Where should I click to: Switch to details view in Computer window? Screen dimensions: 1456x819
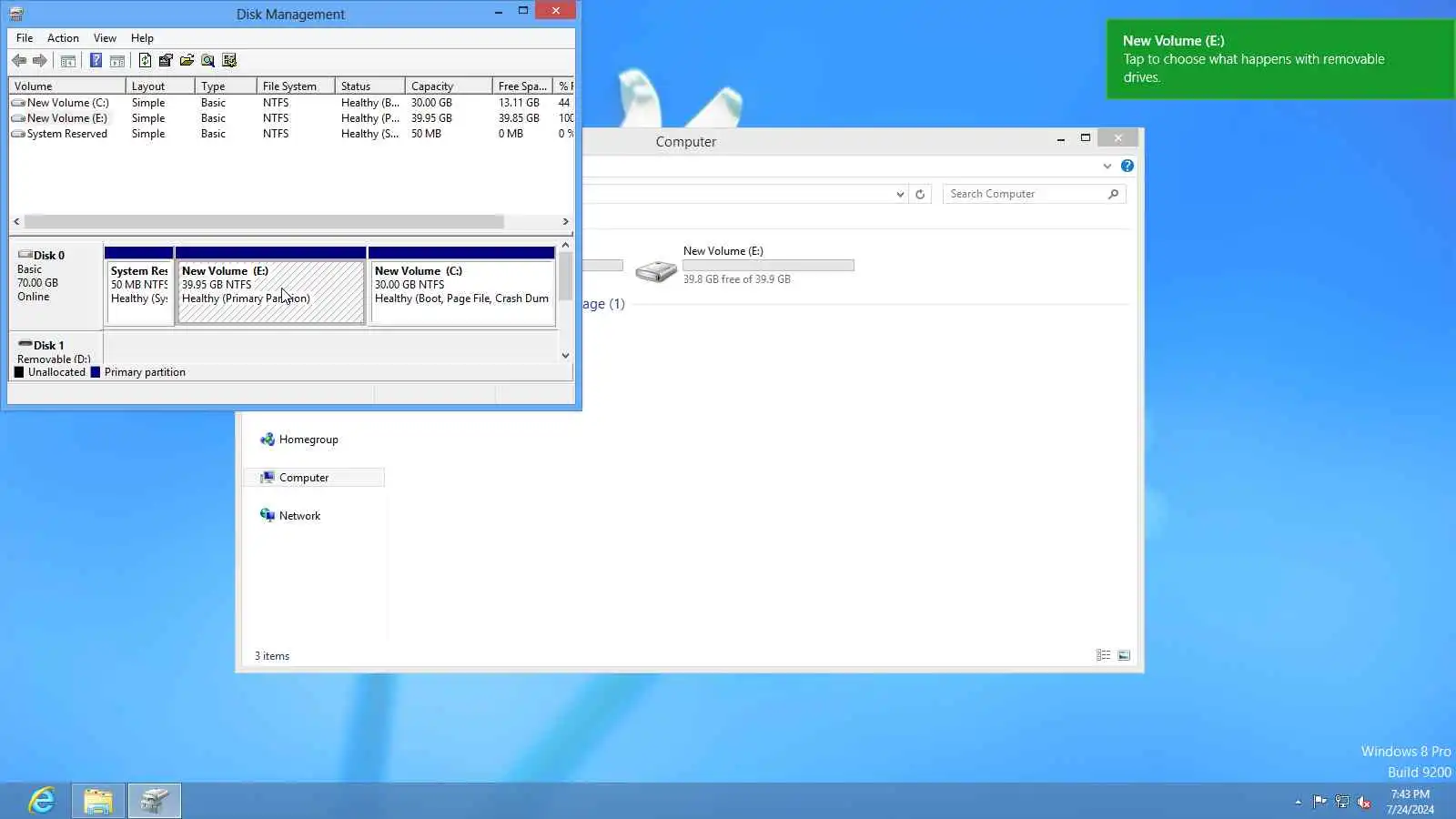coord(1104,655)
